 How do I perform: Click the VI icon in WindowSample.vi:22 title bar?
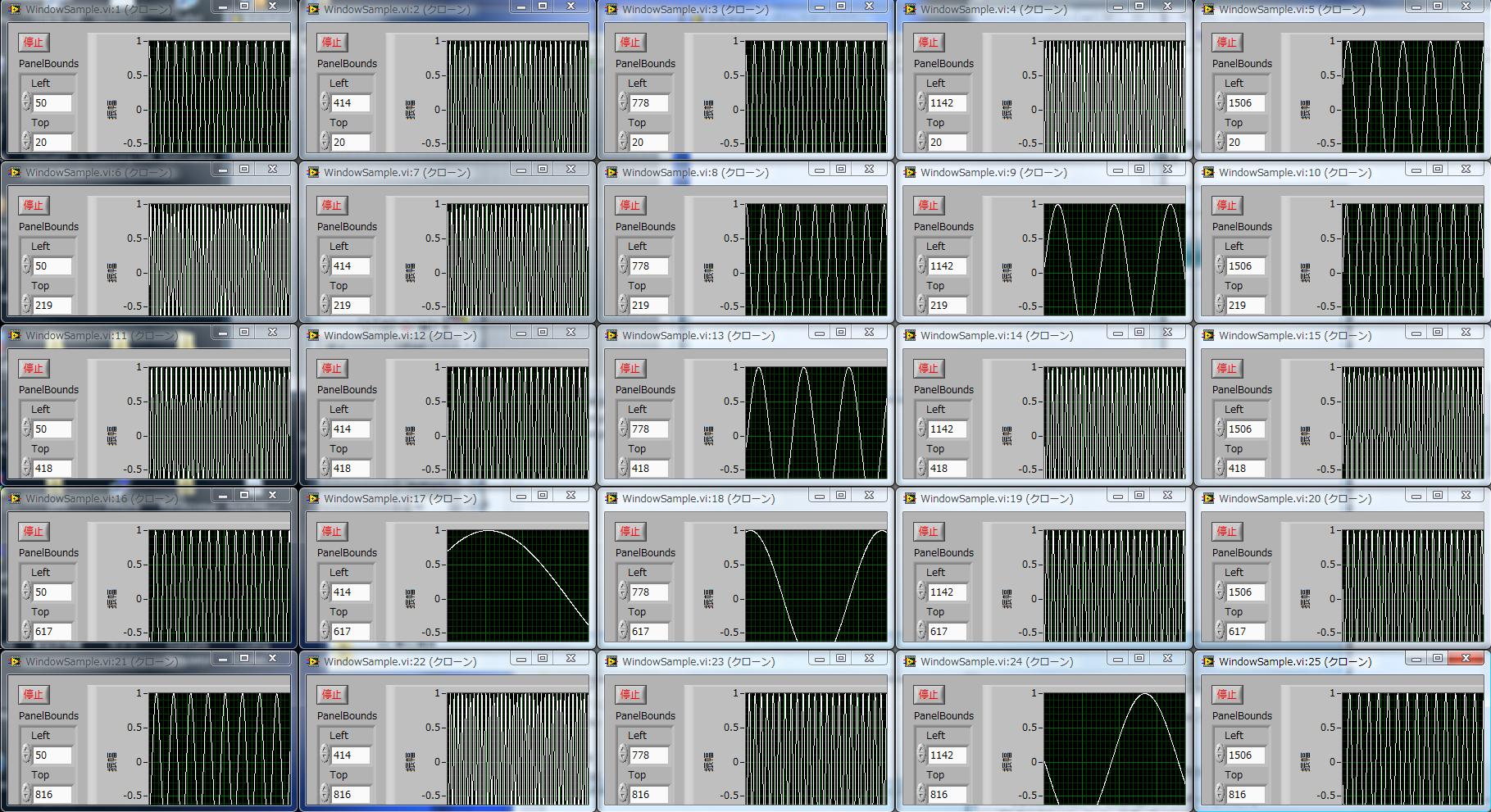click(313, 661)
